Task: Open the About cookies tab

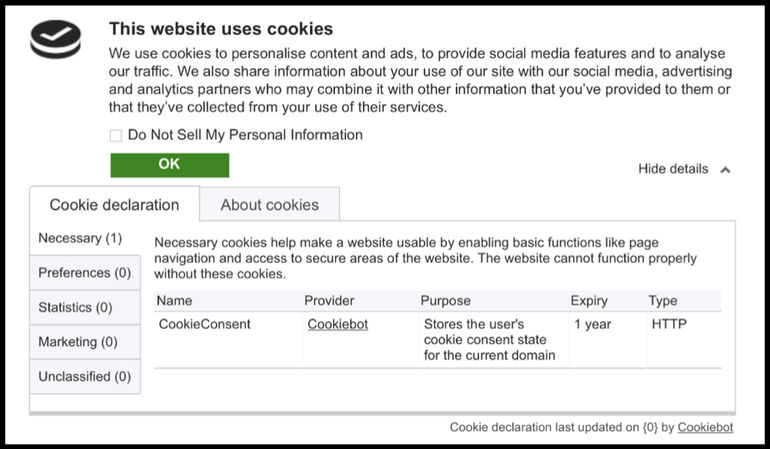Action: click(x=269, y=205)
